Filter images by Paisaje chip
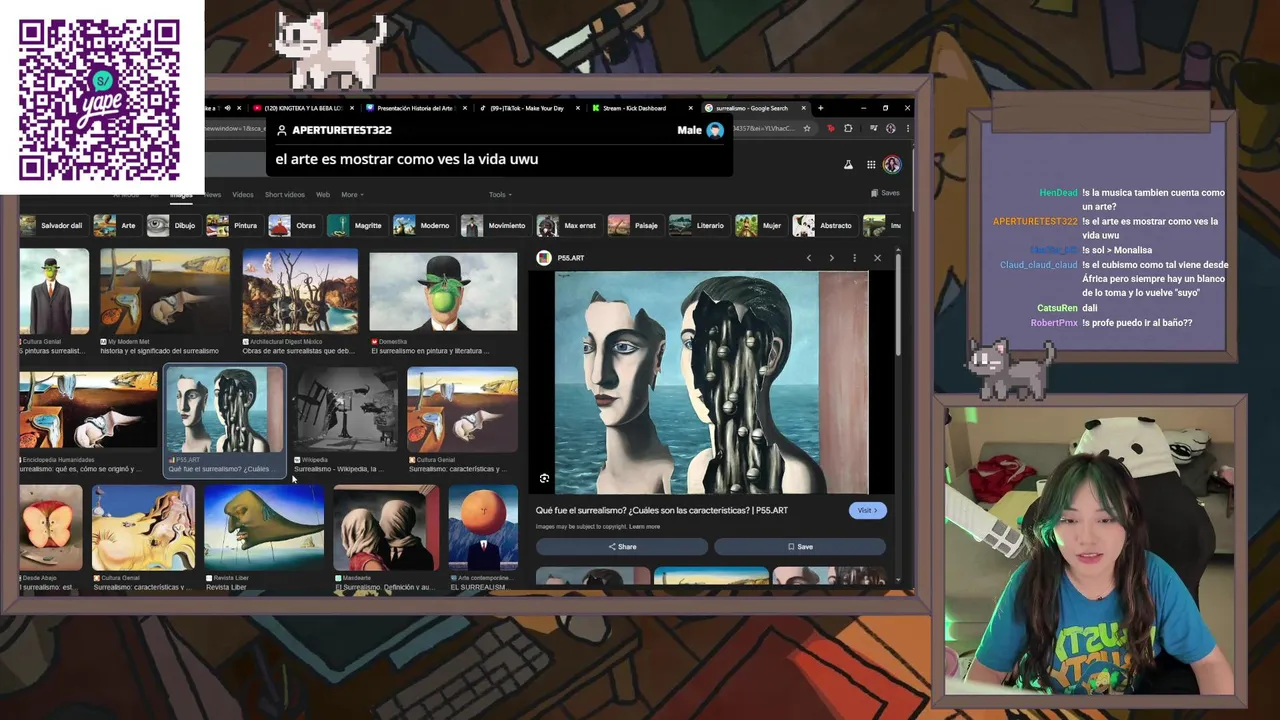This screenshot has width=1280, height=720. coord(634,226)
